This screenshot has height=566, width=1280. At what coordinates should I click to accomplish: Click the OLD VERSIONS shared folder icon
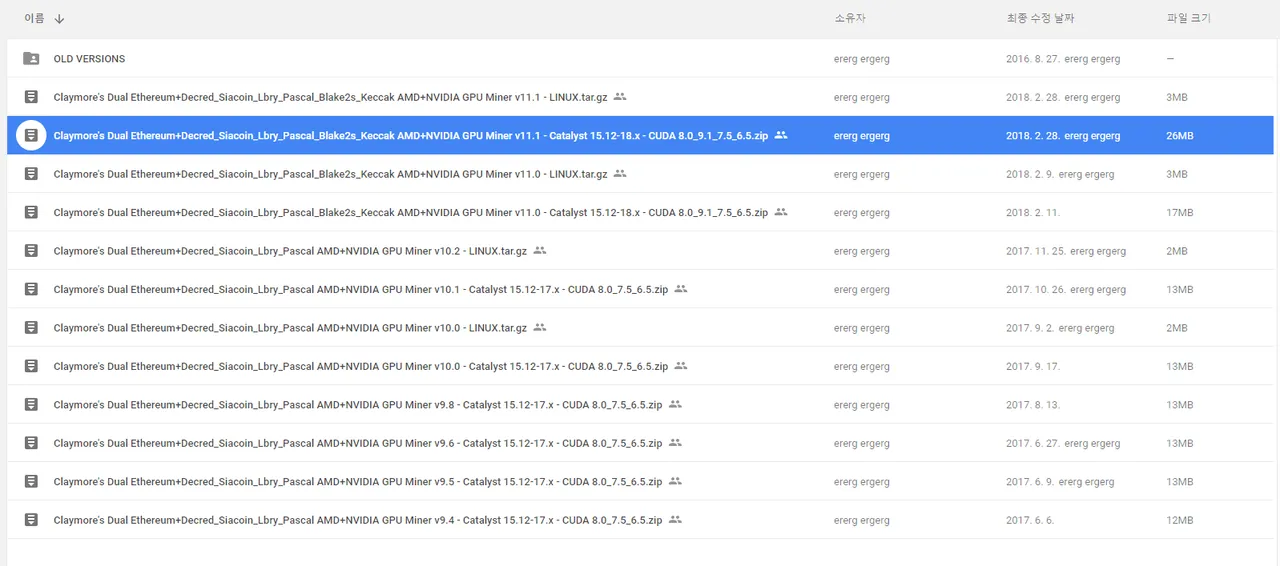tap(31, 59)
